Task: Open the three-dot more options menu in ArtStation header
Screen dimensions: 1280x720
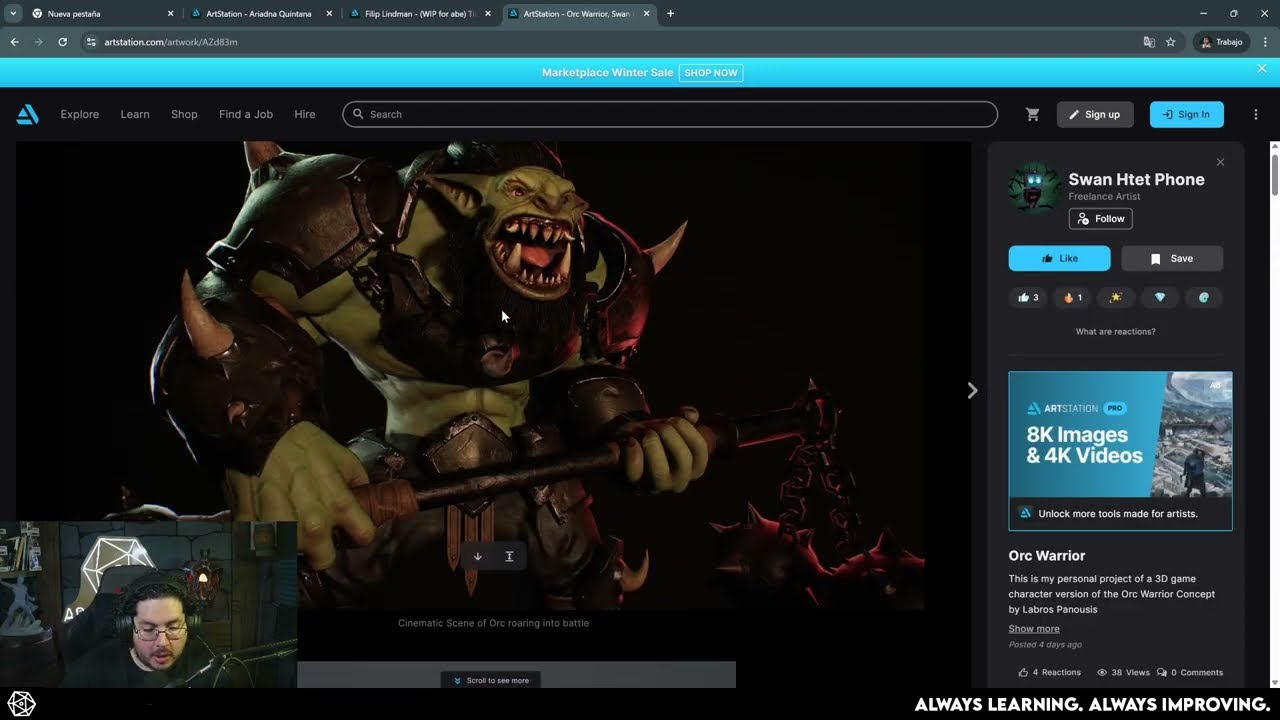Action: pos(1256,114)
